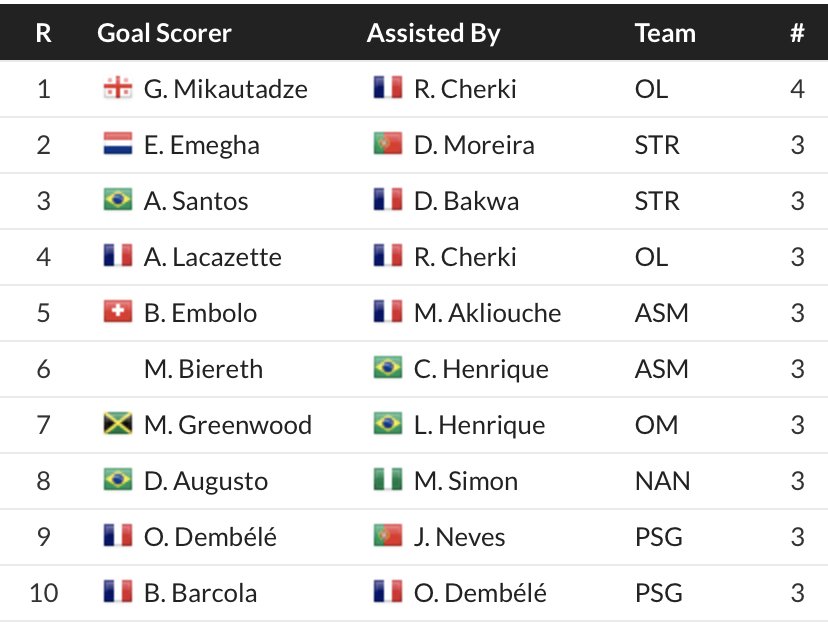This screenshot has width=828, height=623.
Task: Sort by Assisted By column header
Action: coord(434,33)
